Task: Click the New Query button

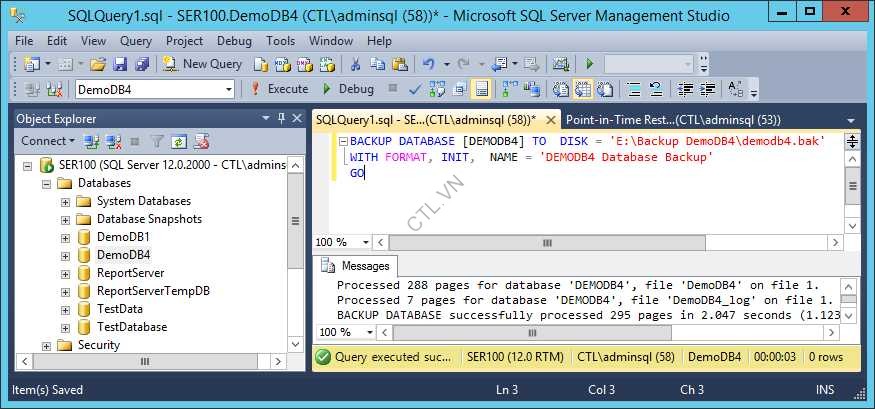Action: [203, 64]
